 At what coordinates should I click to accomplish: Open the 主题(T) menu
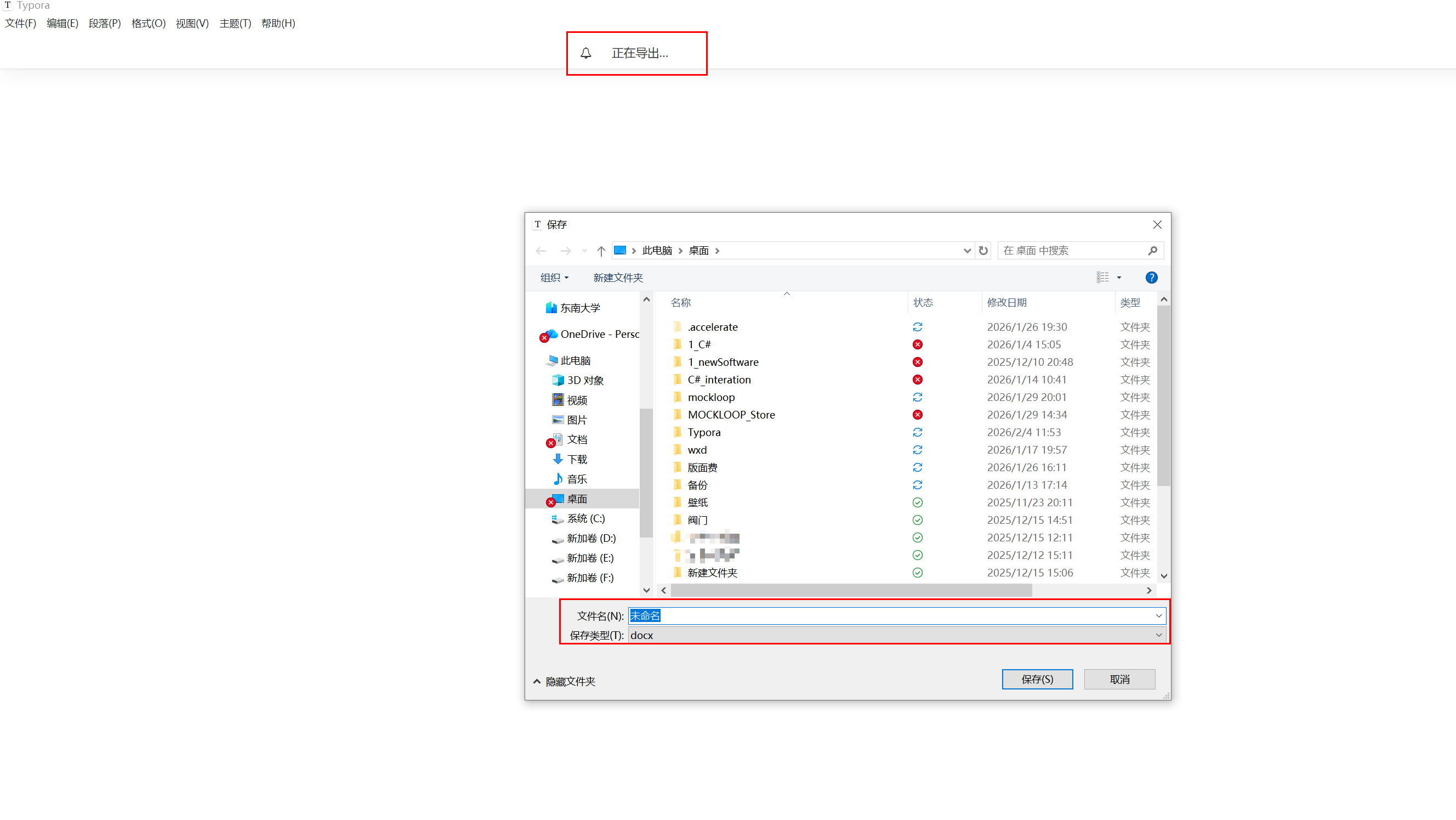pos(235,23)
